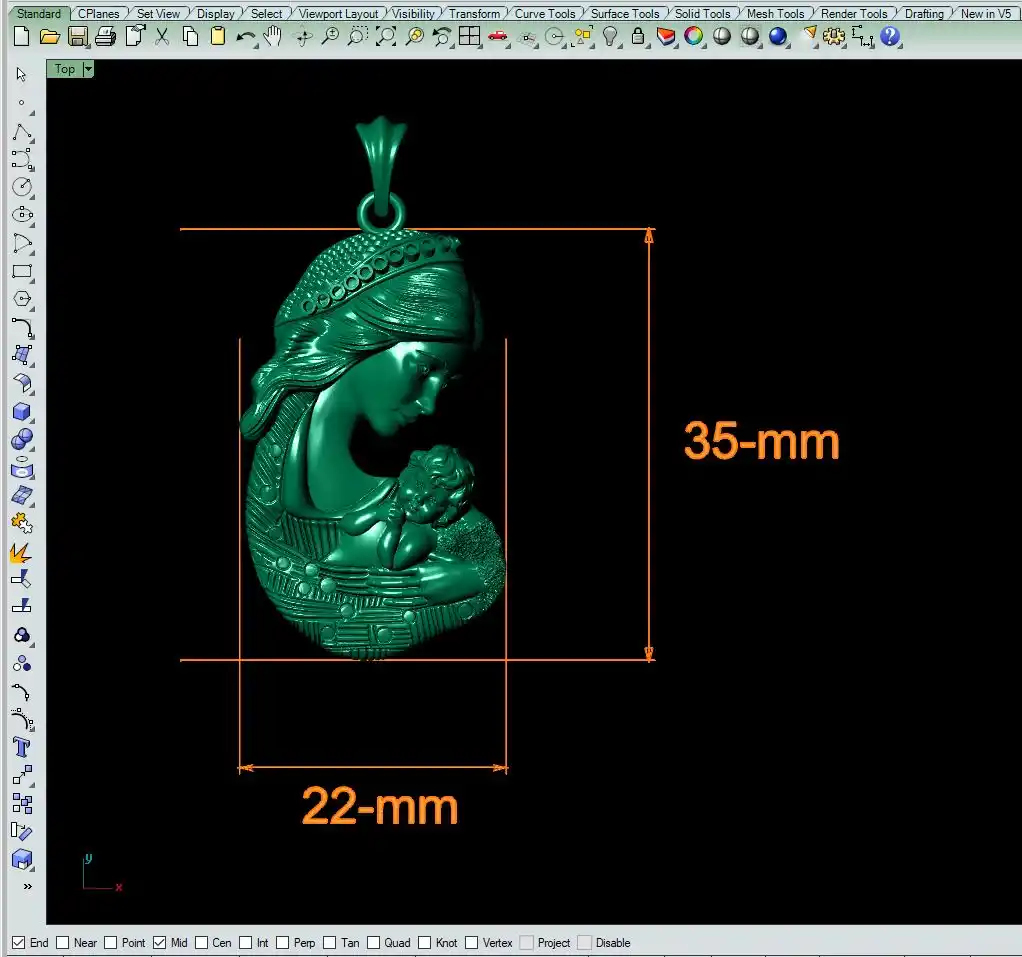
Task: Open the color wheel icon
Action: 693,37
